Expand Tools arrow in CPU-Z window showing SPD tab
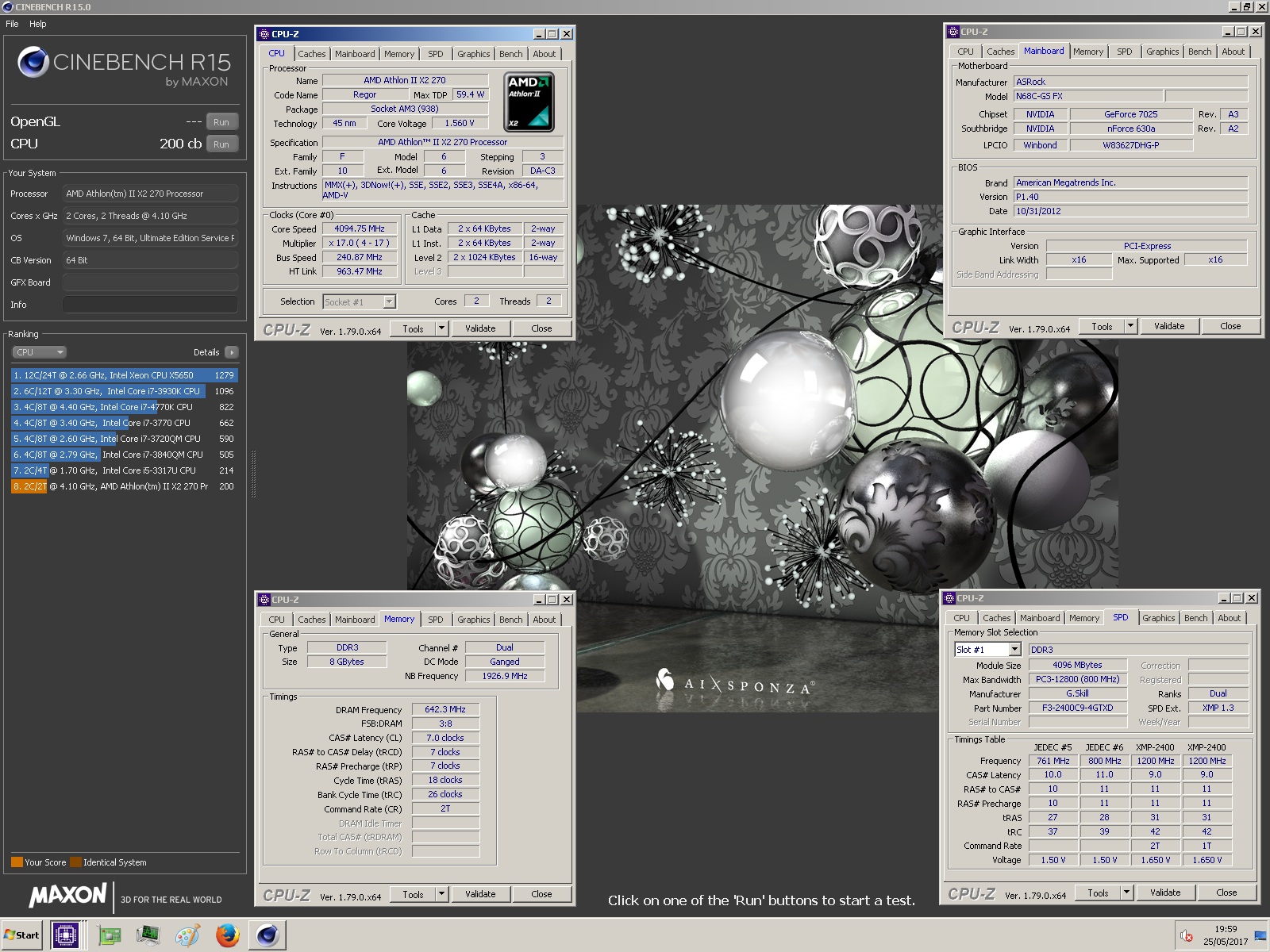Image resolution: width=1270 pixels, height=952 pixels. tap(1127, 892)
